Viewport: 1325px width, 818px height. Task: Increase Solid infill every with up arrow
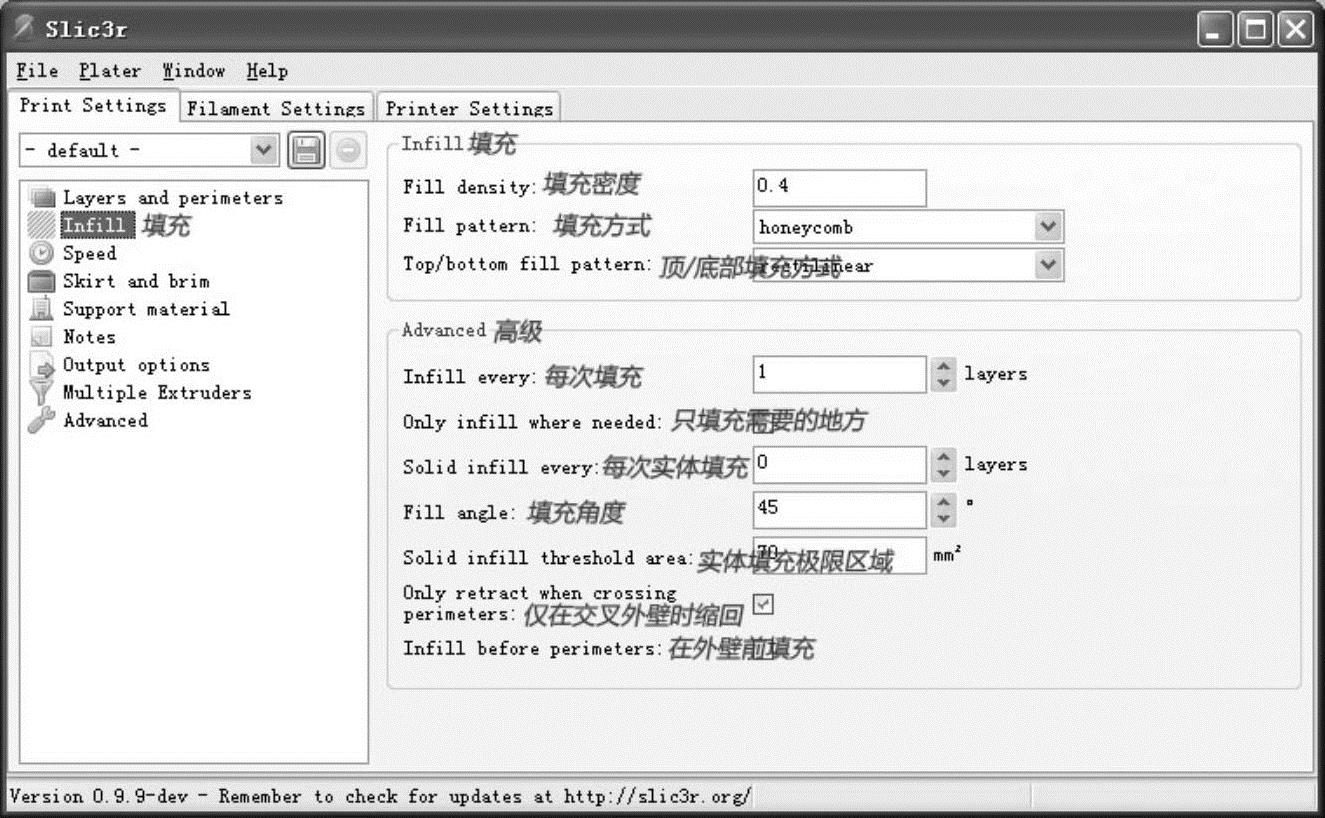point(943,456)
